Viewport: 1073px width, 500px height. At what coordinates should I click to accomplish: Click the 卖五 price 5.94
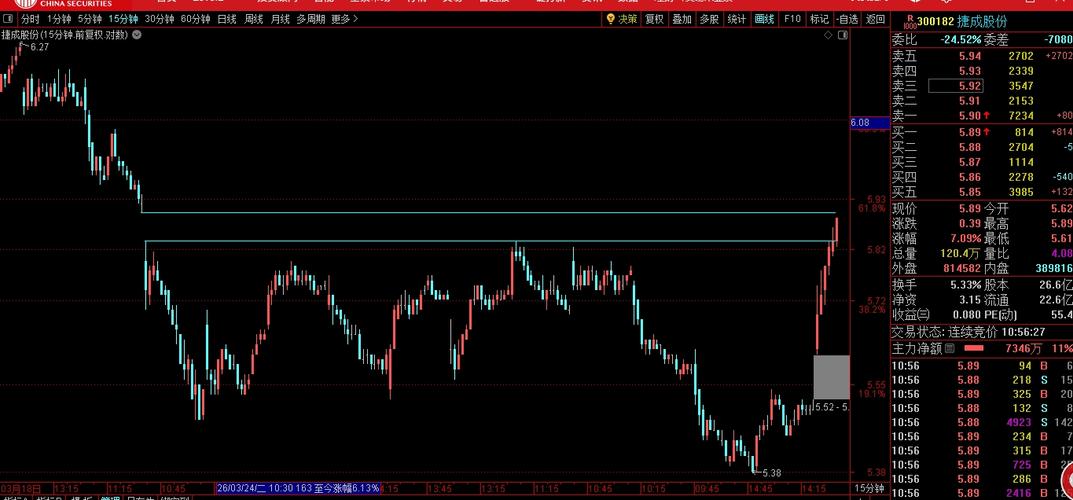pyautogui.click(x=970, y=56)
